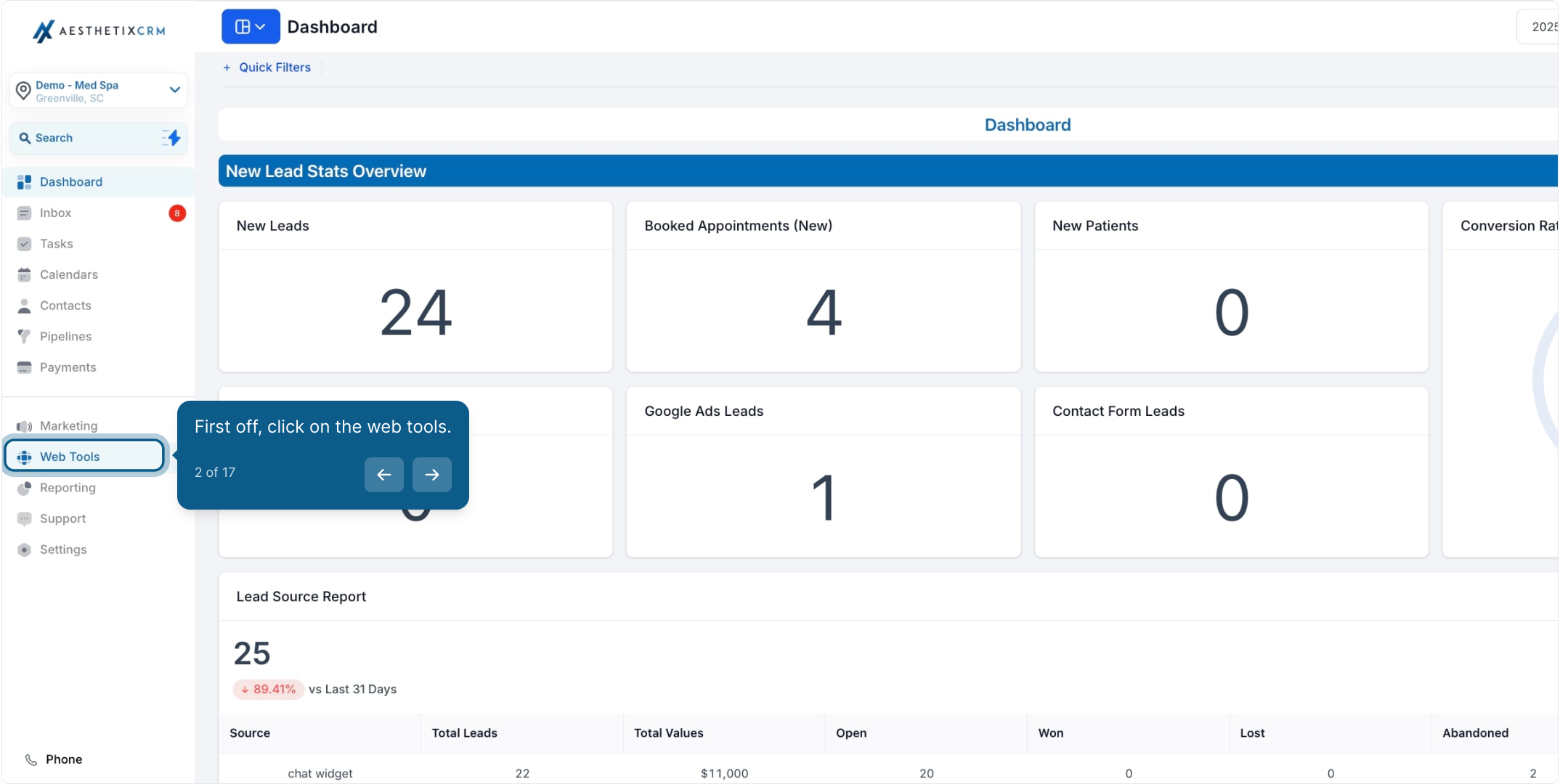Click the Conversion Rate card title

pos(1509,226)
